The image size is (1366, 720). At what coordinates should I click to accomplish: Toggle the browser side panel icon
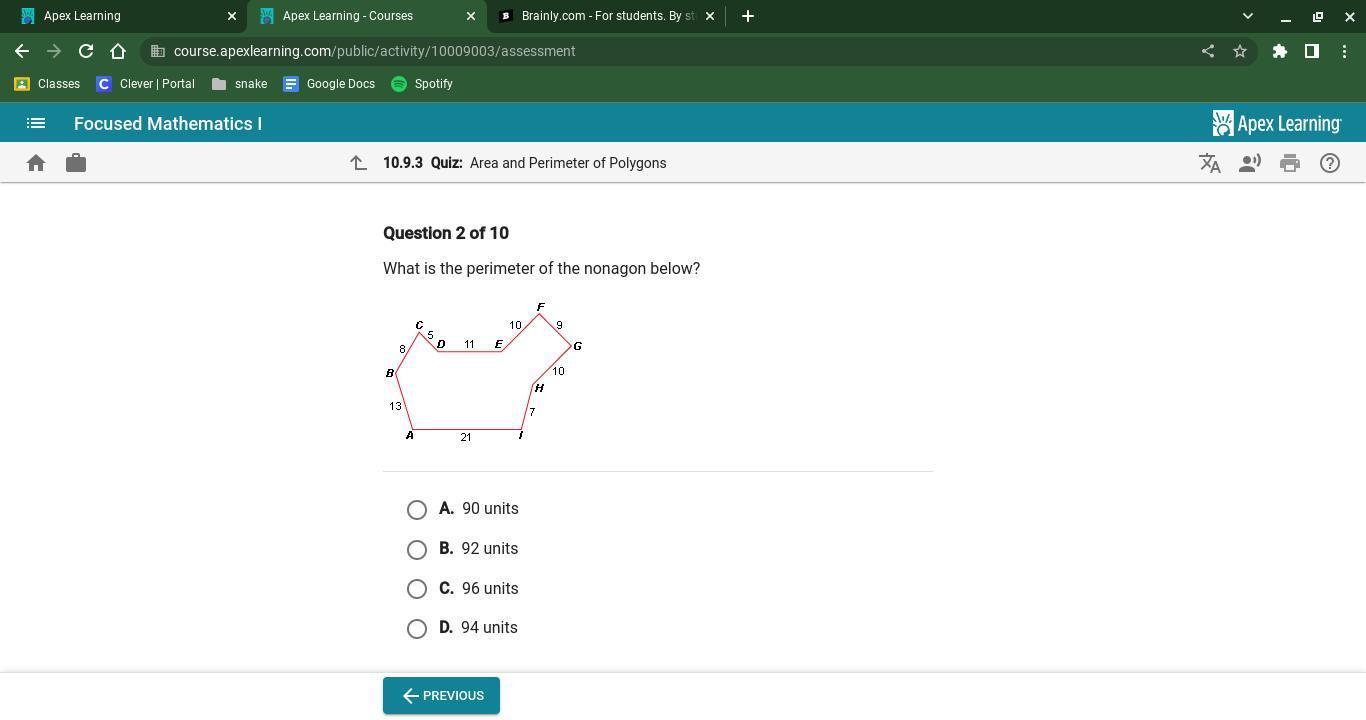point(1312,51)
